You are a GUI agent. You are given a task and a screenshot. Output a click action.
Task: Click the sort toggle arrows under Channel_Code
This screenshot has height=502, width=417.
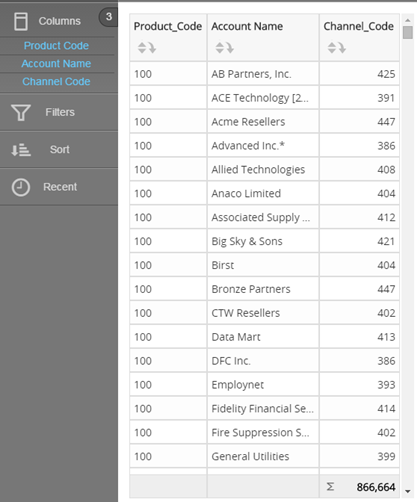click(x=332, y=48)
